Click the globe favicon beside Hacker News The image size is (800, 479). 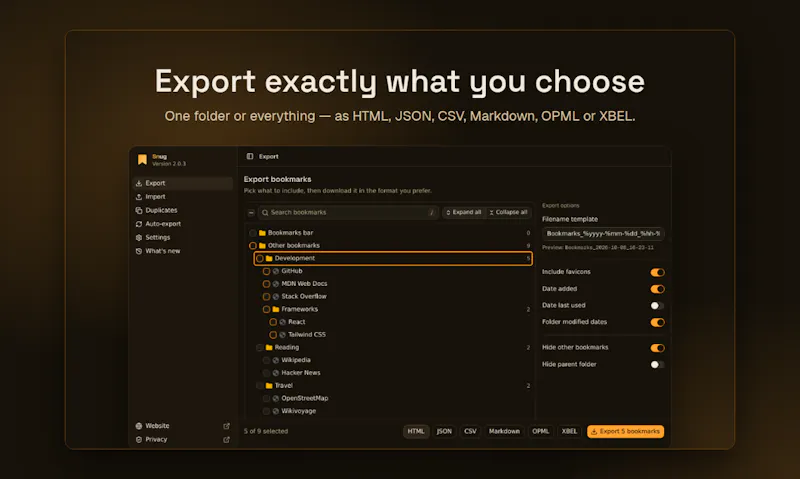(x=276, y=373)
